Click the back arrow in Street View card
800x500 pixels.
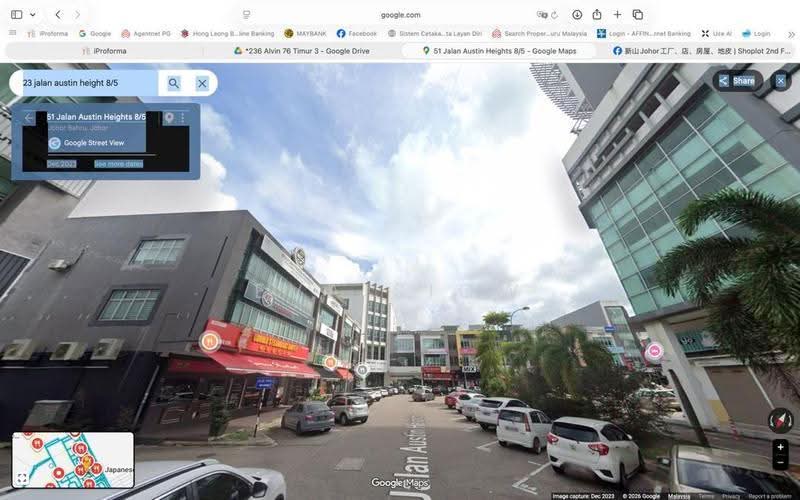point(29,118)
